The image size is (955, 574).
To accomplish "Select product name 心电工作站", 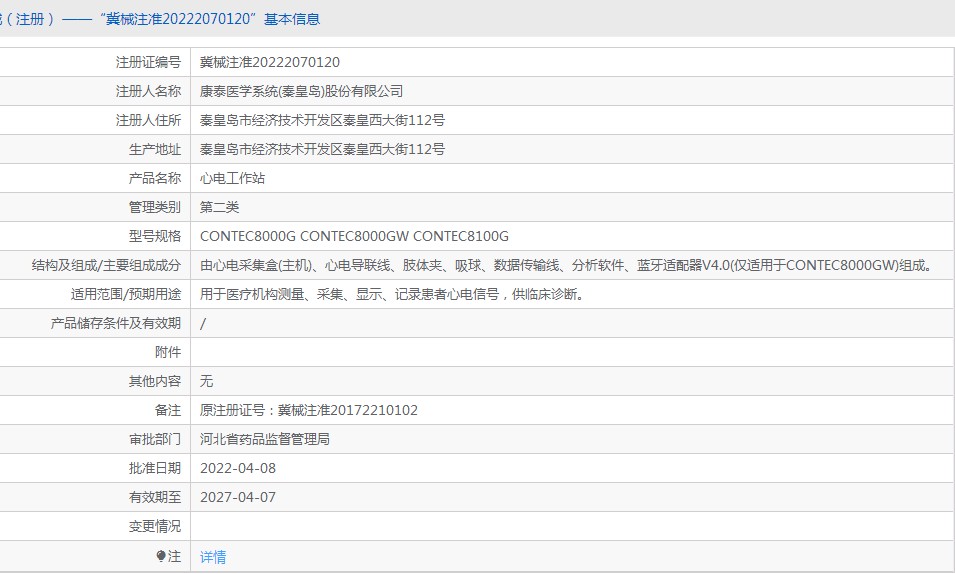I will pos(232,178).
